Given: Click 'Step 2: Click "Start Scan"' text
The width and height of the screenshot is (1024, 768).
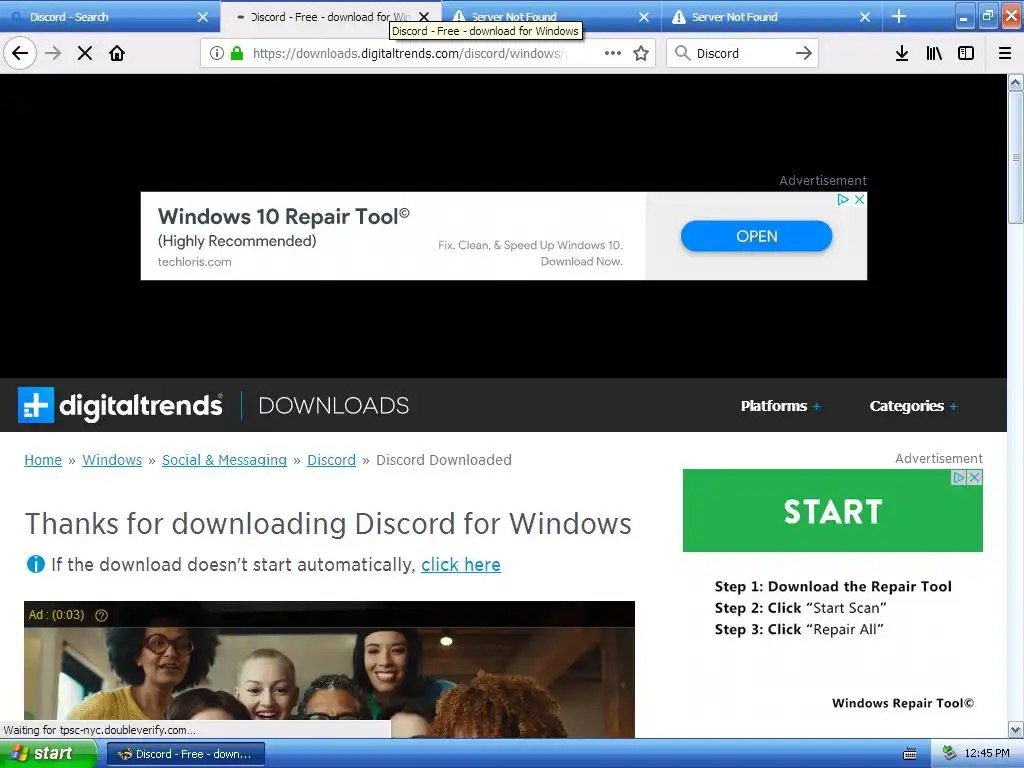Looking at the screenshot, I should (x=801, y=608).
